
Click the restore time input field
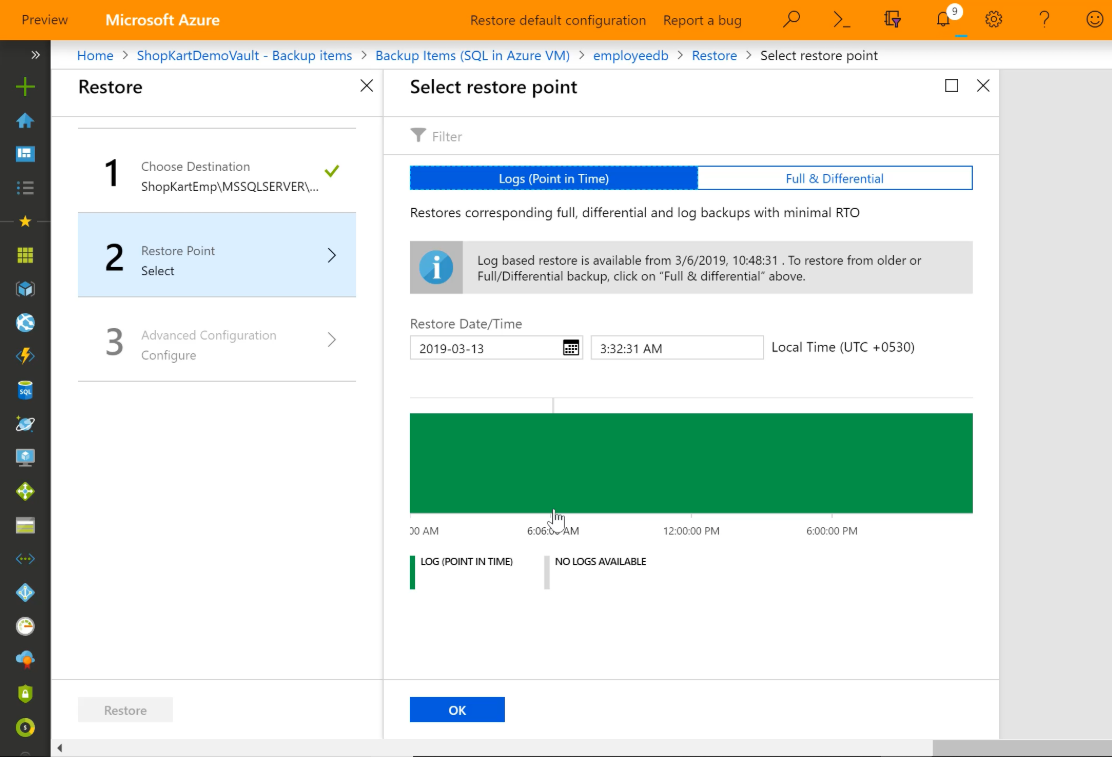[x=677, y=347]
